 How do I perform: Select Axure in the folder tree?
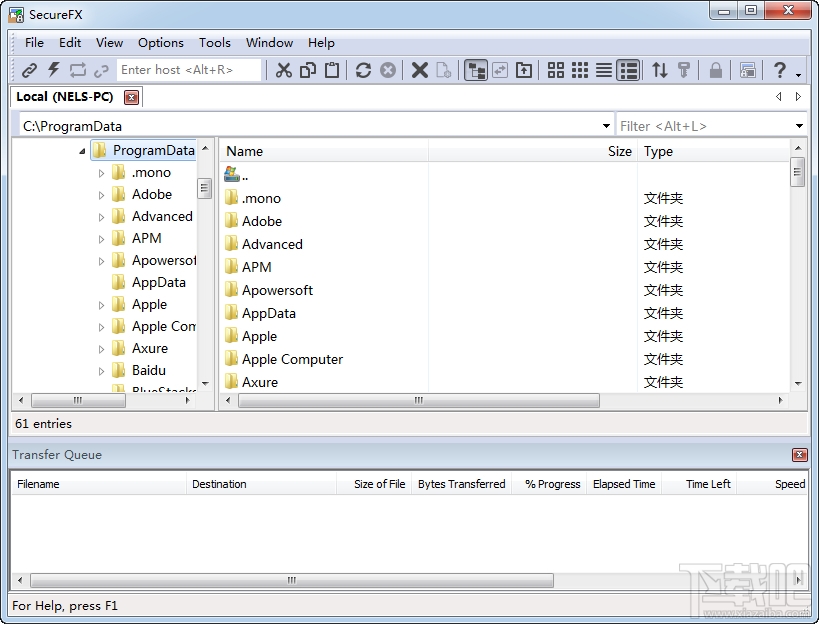coord(149,348)
